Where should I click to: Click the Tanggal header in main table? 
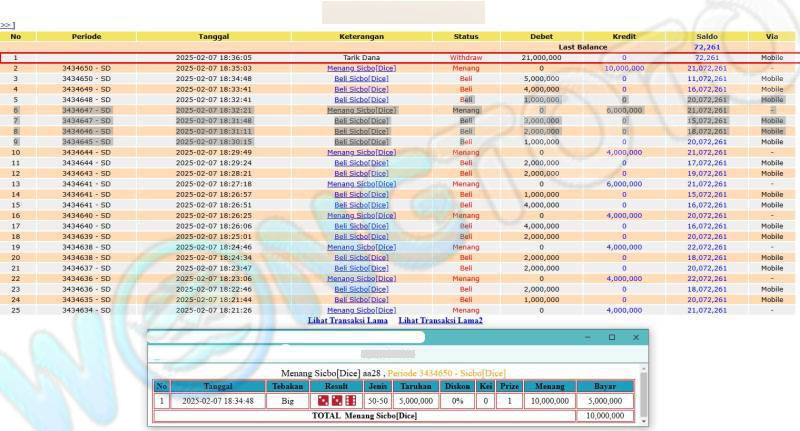point(213,36)
